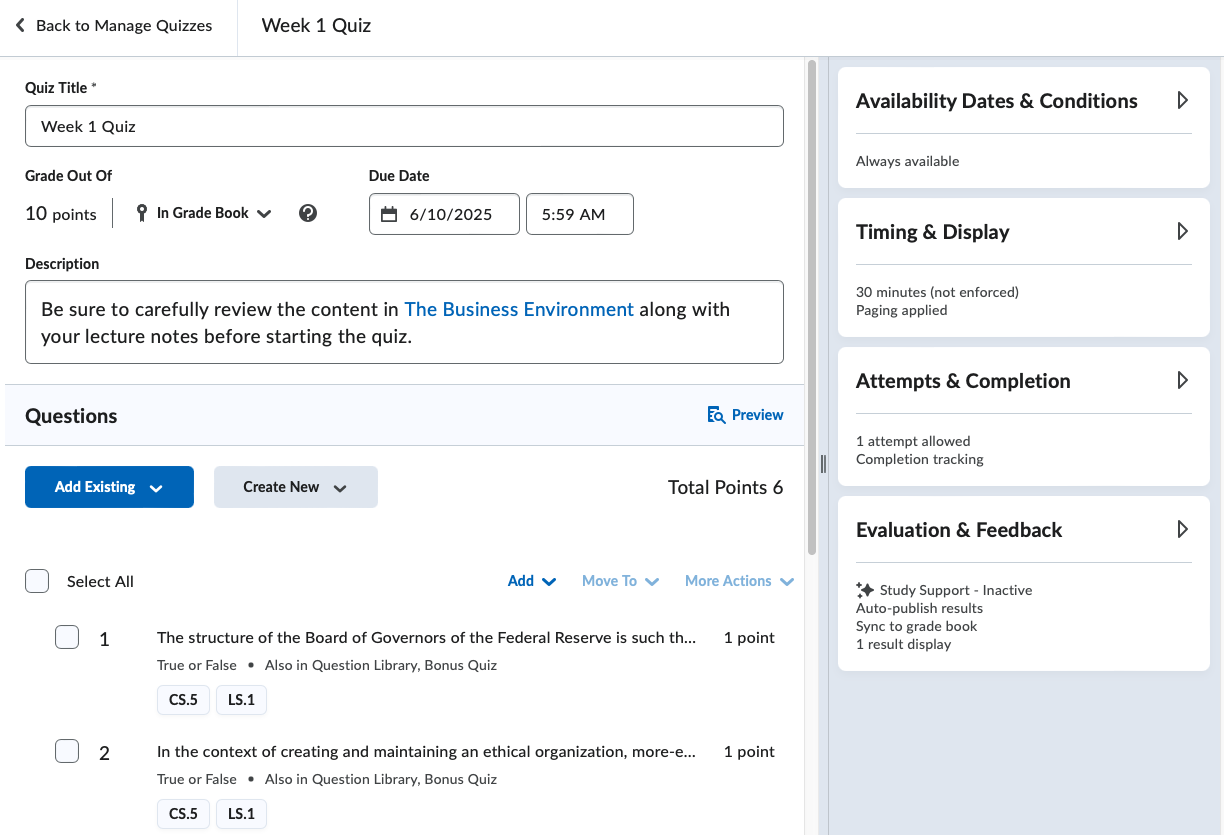1224x835 pixels.
Task: Open the In Grade Book dropdown
Action: tap(214, 213)
